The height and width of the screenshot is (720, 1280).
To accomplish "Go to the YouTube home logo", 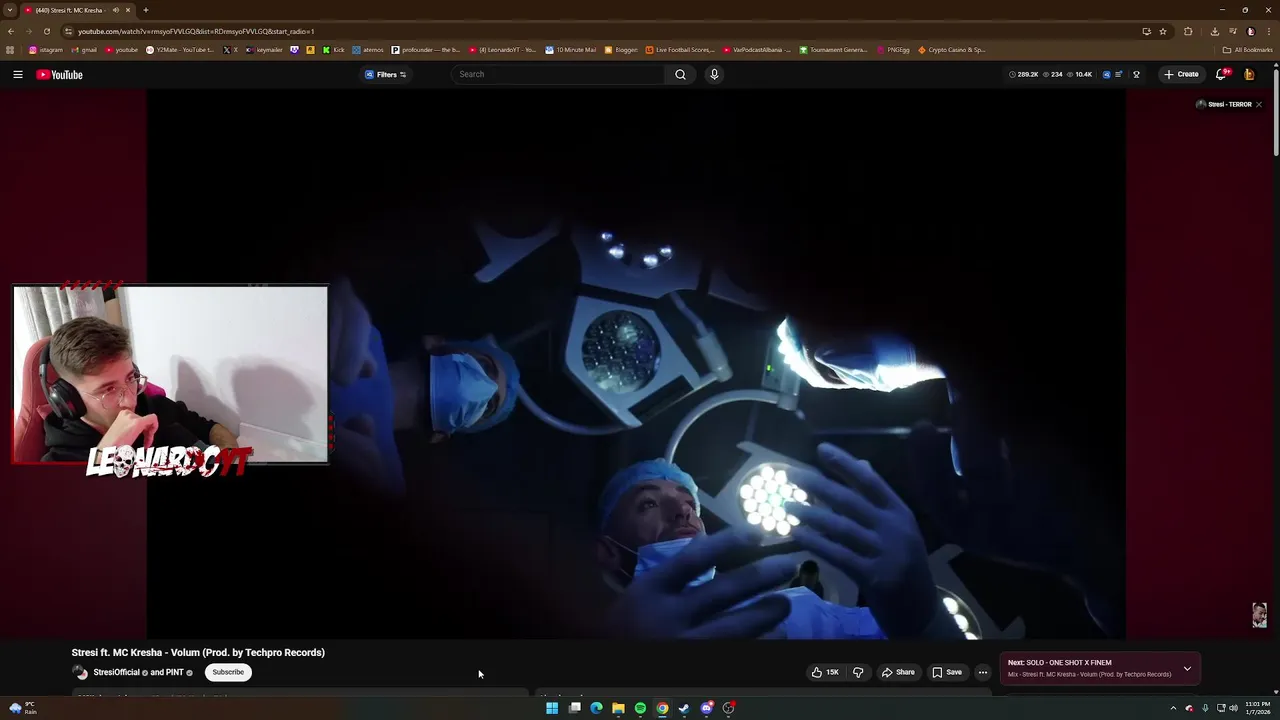I will click(59, 74).
